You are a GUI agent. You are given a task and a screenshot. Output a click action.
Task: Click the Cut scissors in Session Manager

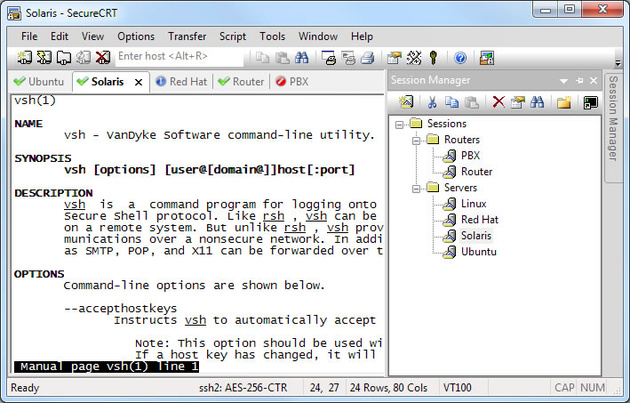pos(432,102)
